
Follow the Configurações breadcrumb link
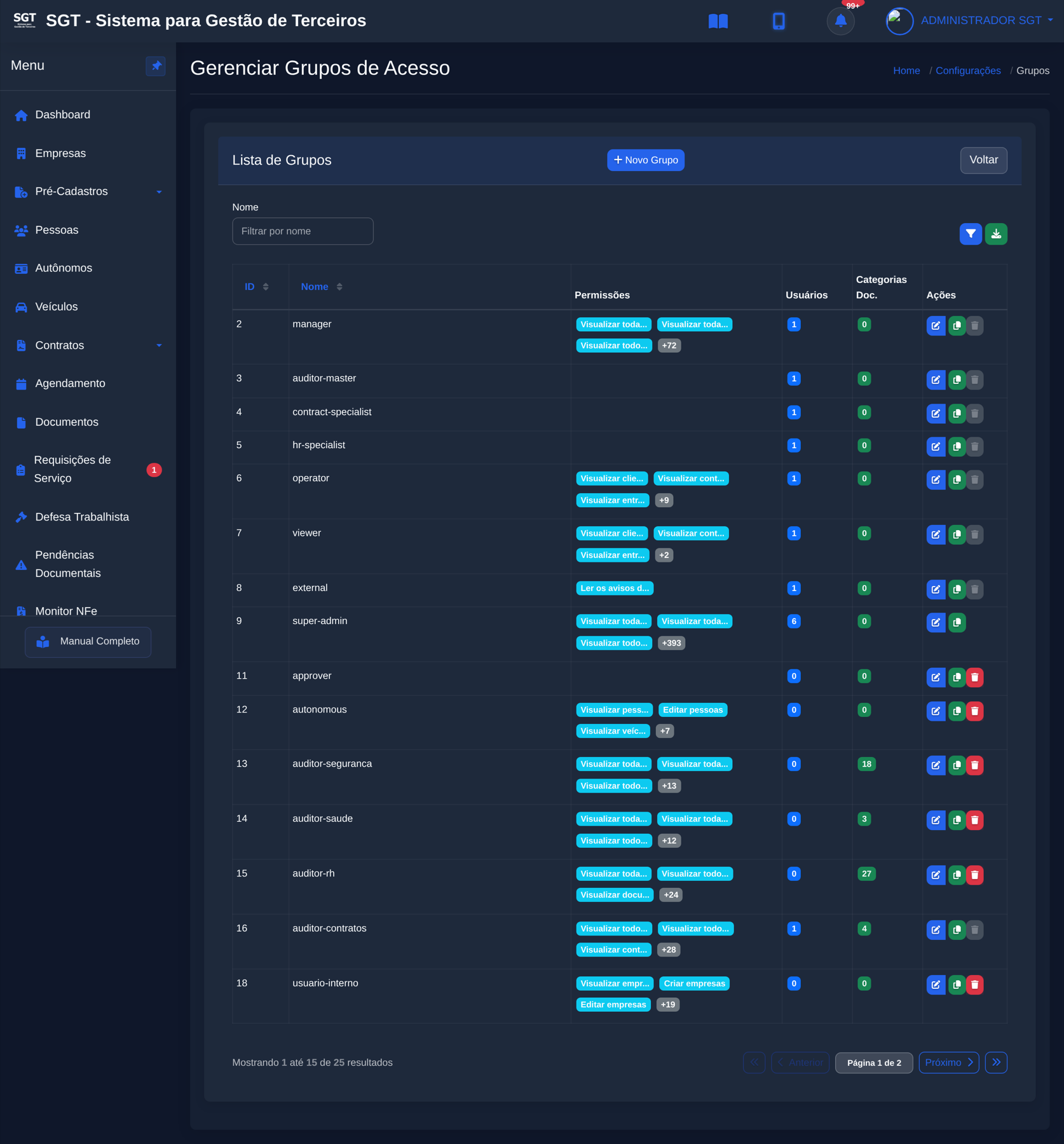(x=968, y=71)
